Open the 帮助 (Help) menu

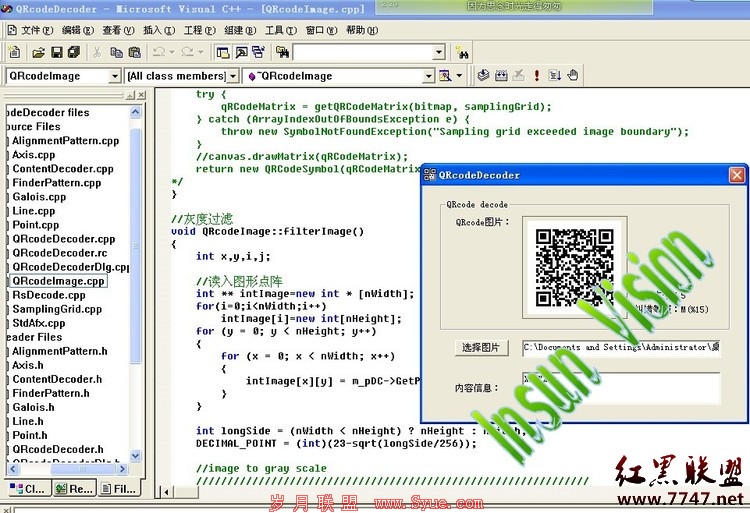(362, 30)
